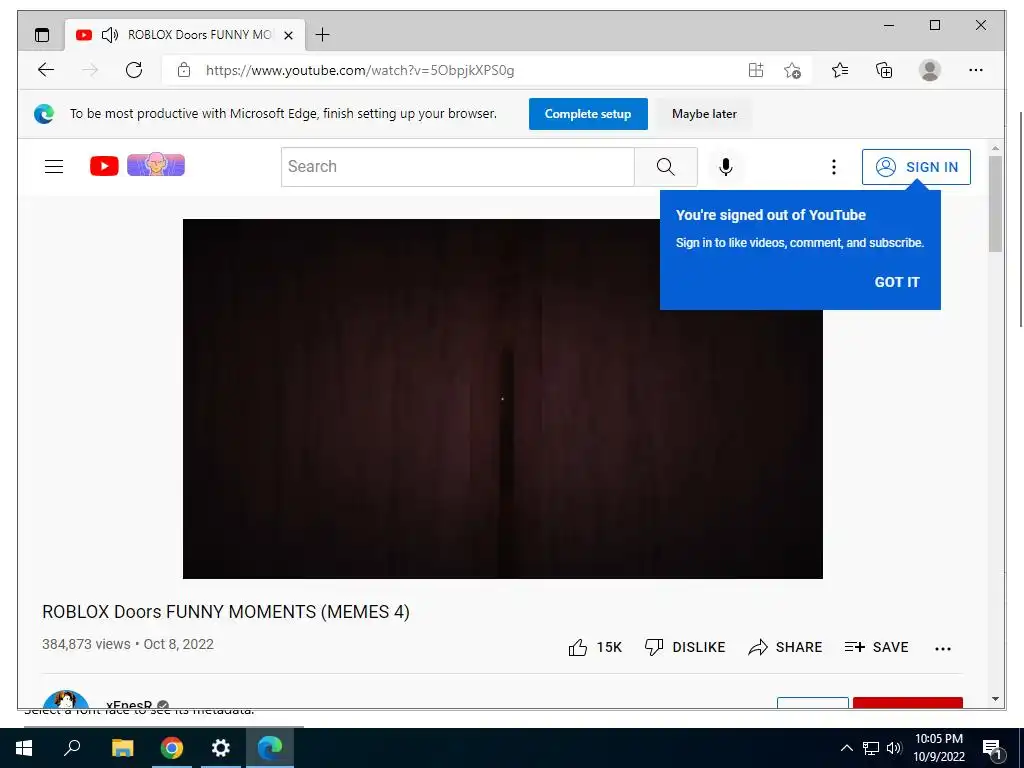Viewport: 1024px width, 768px height.
Task: Open the Edge profile avatar
Action: tap(929, 70)
